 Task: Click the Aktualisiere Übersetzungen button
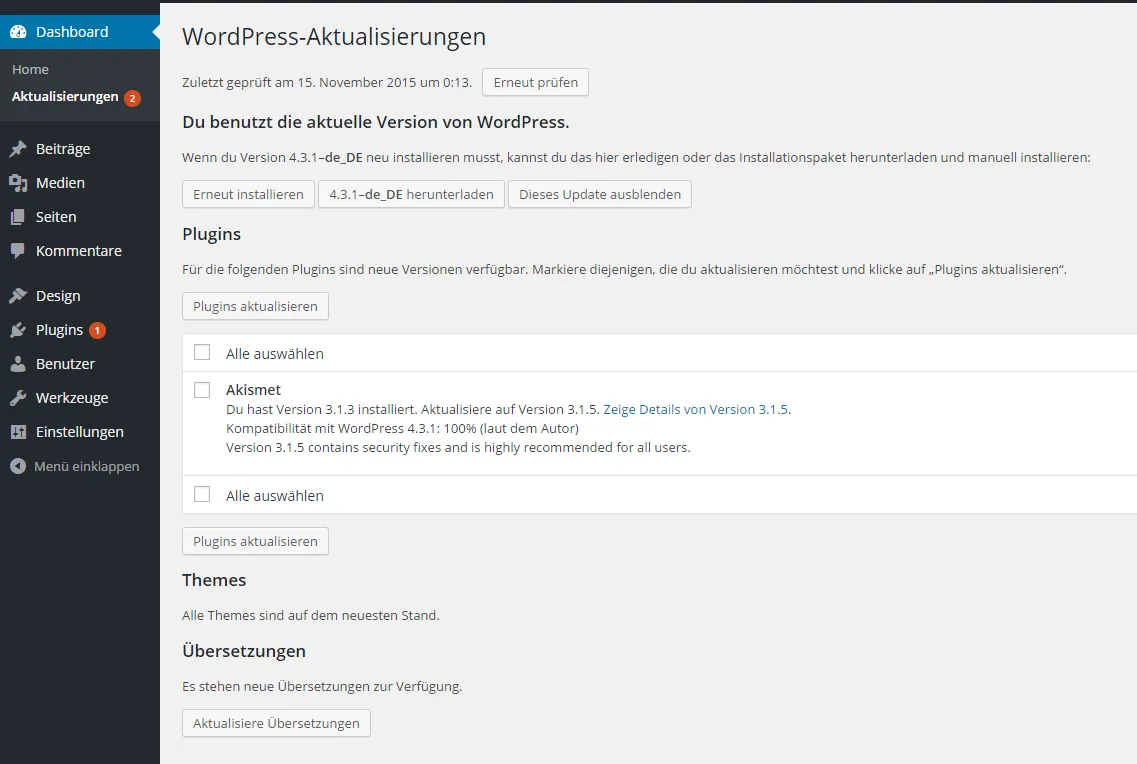click(x=276, y=723)
